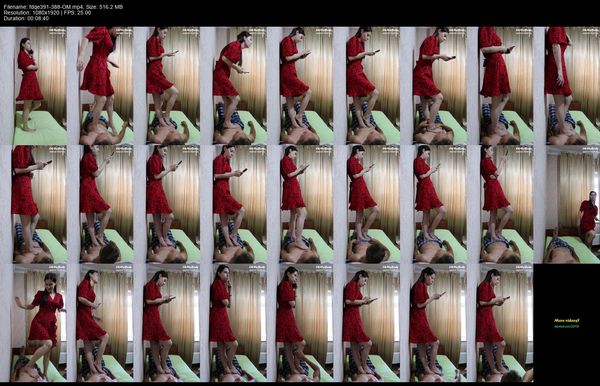Open first thumbnail in bottom row
Screen dimensions: 600x386
(x=33, y=322)
